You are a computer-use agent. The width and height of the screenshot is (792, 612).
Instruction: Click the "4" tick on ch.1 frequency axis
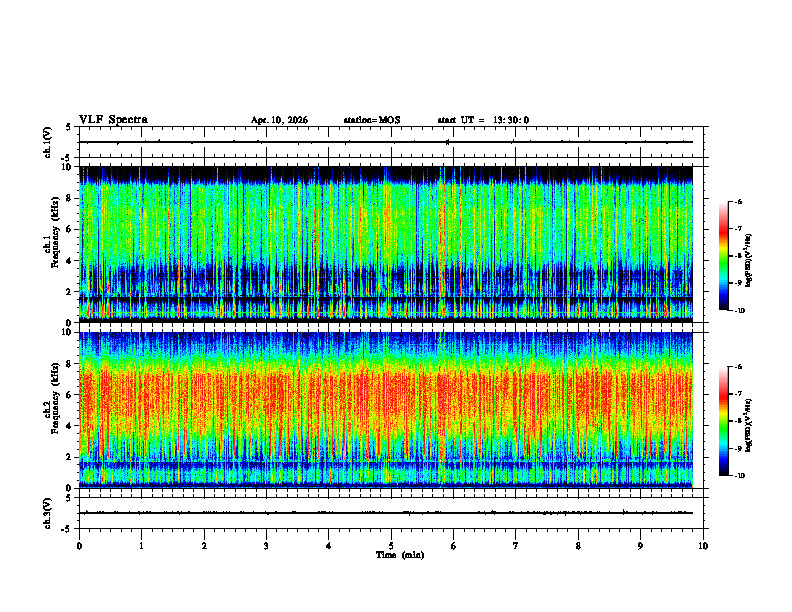tap(69, 261)
